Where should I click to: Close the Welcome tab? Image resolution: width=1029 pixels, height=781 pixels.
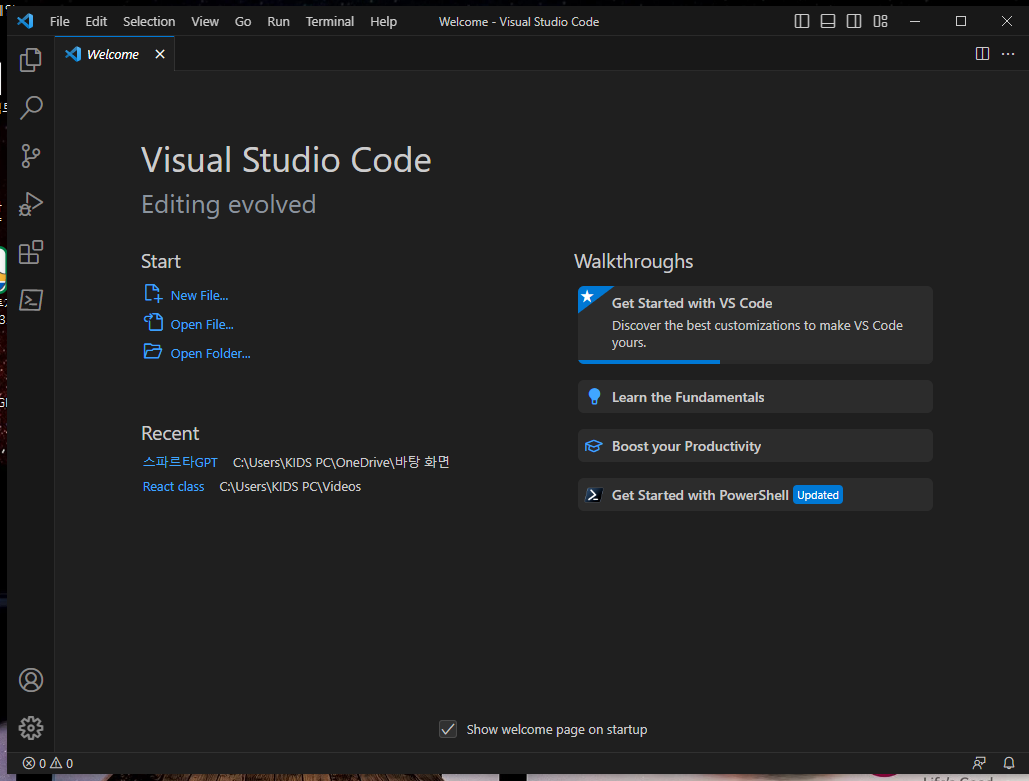point(159,54)
